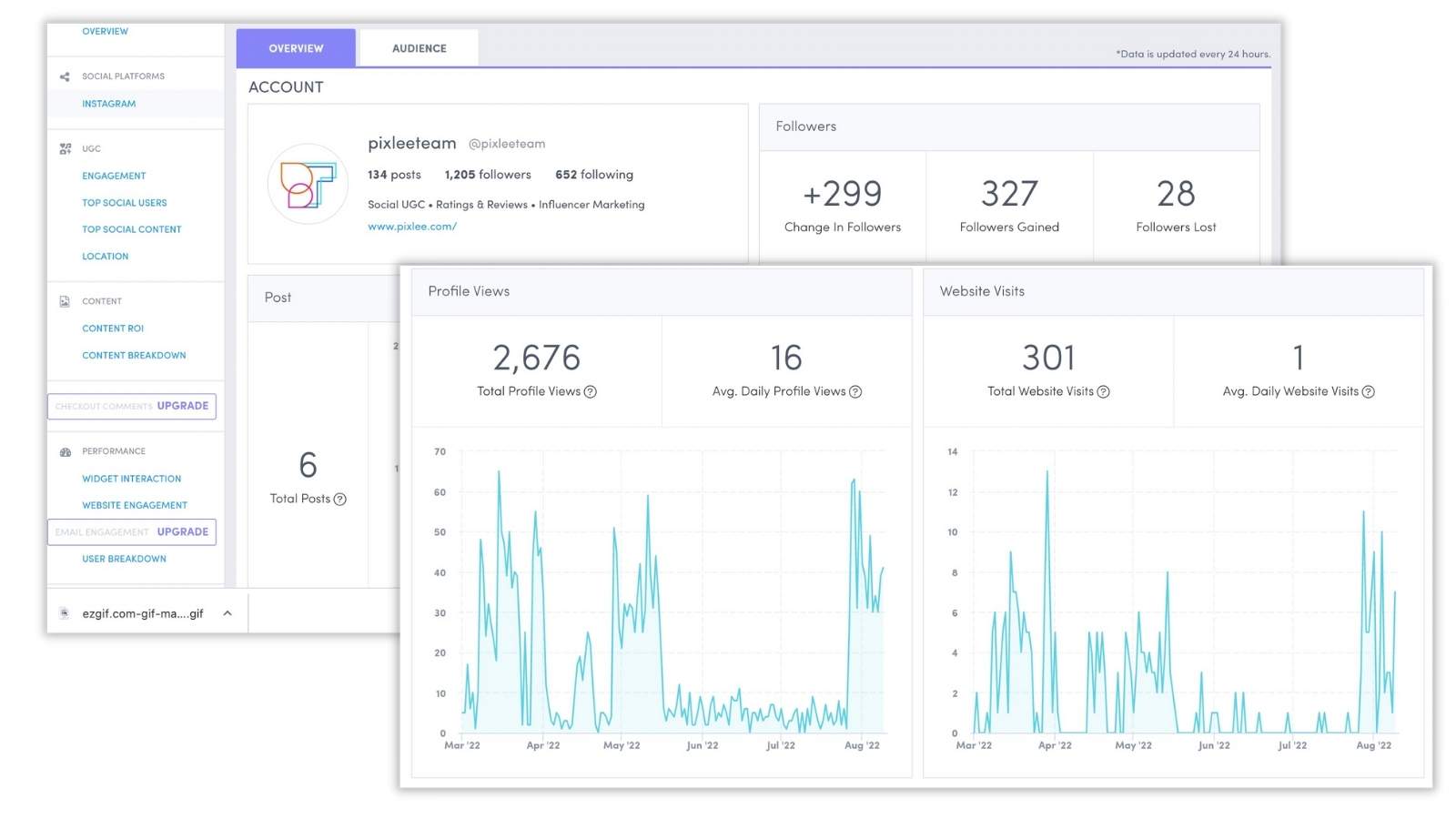Open Content ROI in the sidebar
Screen dimensions: 1456x819
[113, 329]
